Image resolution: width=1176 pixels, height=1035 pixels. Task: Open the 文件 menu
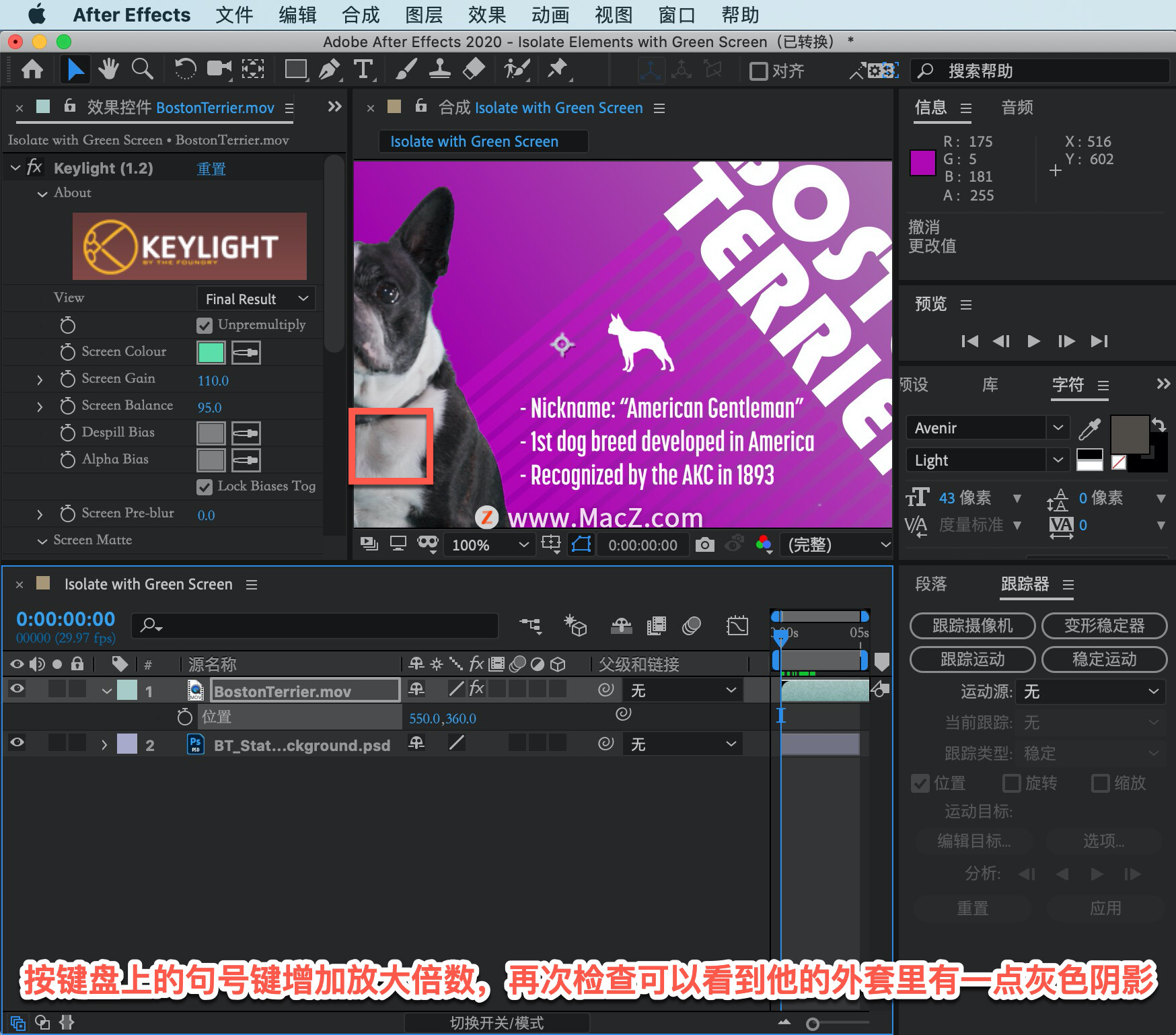[x=234, y=15]
